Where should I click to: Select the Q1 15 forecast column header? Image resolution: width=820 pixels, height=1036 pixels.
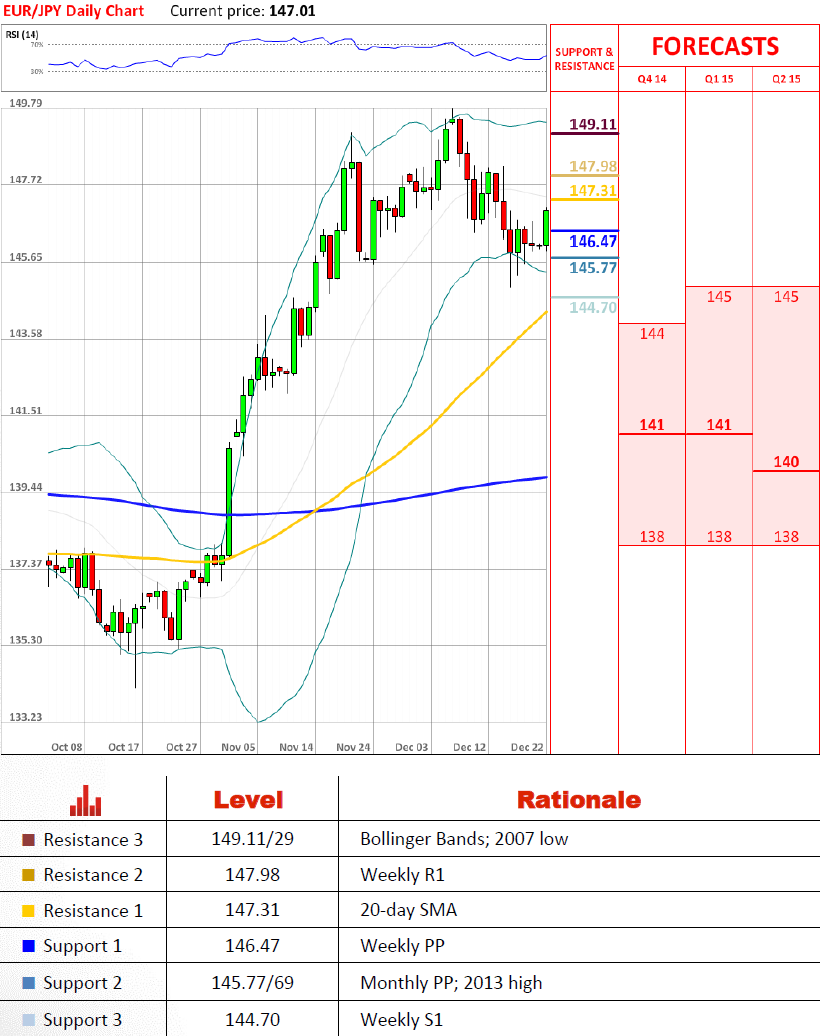719,79
